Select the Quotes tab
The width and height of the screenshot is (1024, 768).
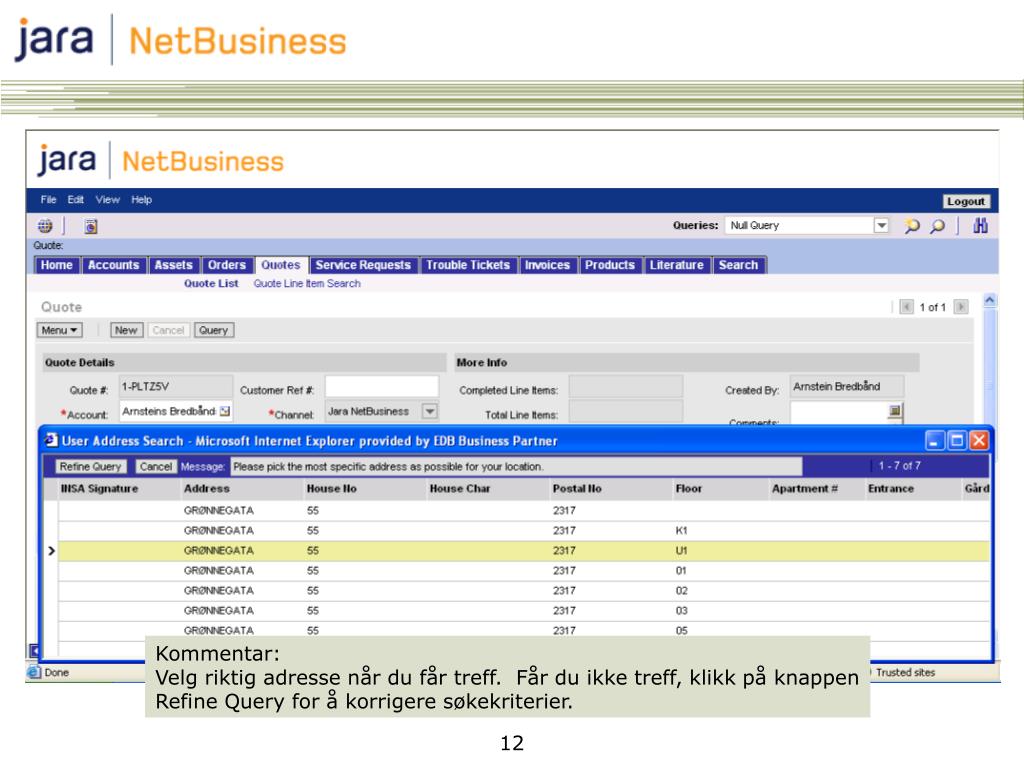[x=281, y=265]
